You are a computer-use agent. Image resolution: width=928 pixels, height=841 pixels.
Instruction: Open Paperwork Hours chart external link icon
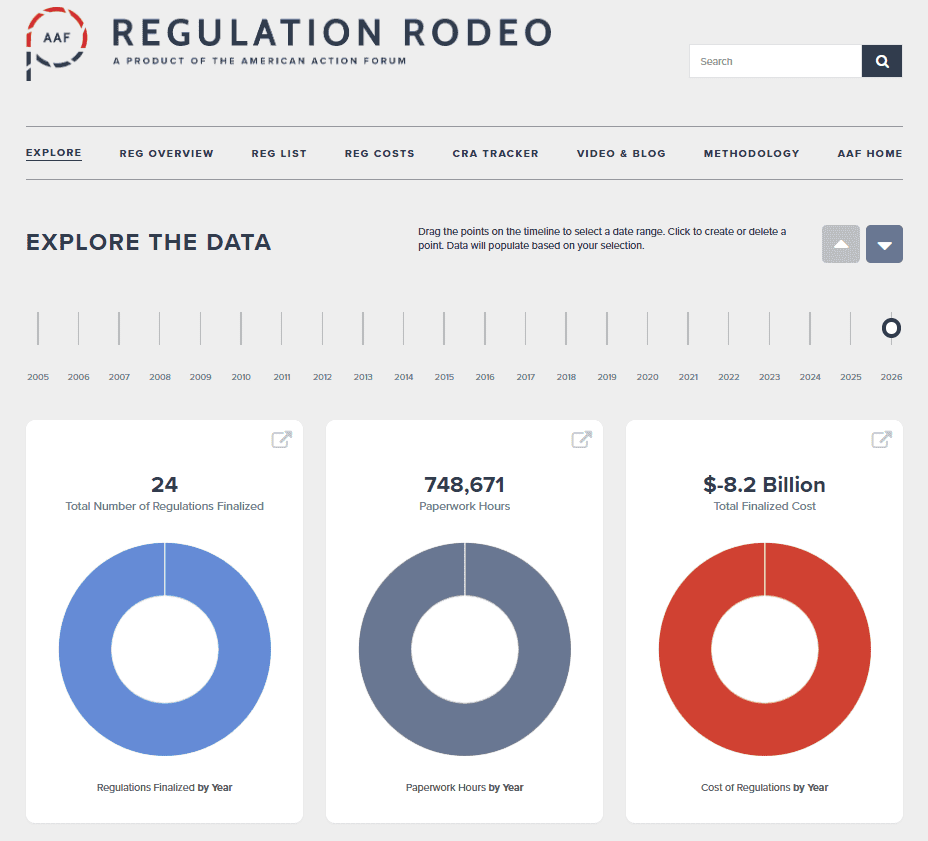coord(581,439)
